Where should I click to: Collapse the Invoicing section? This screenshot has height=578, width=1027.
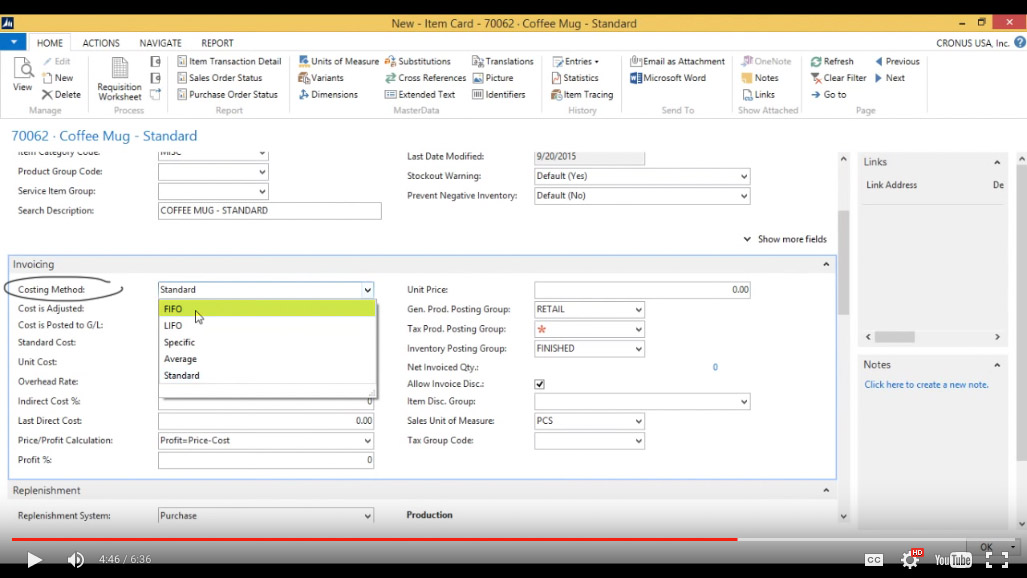[826, 264]
